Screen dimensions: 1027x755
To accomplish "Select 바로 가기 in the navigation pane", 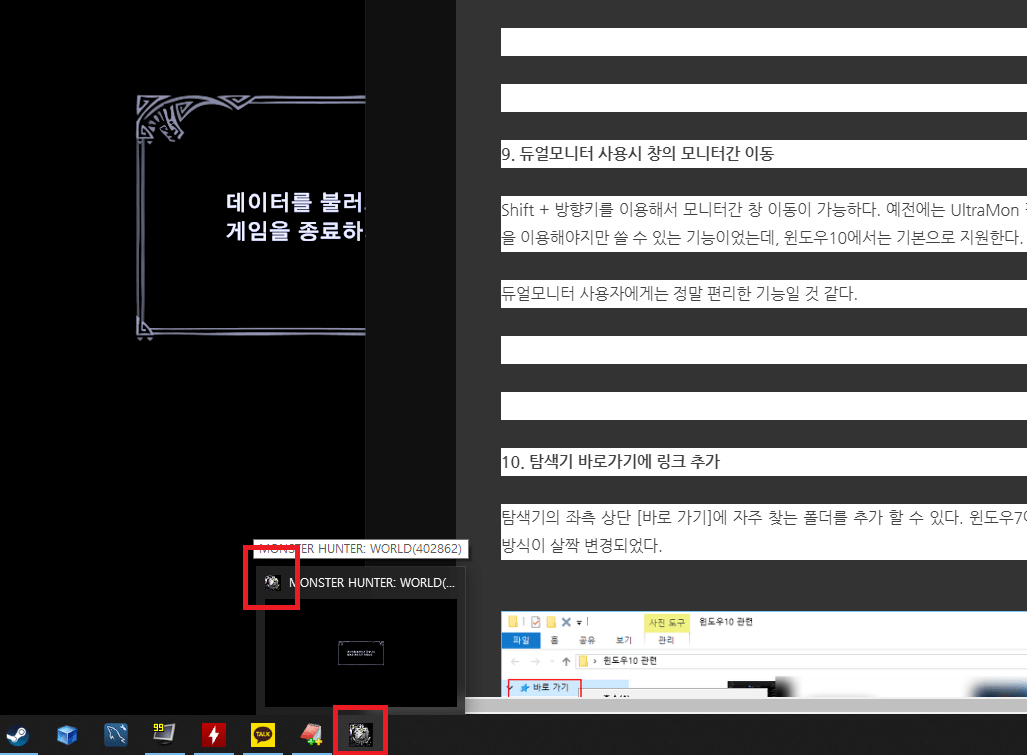I will coord(551,688).
